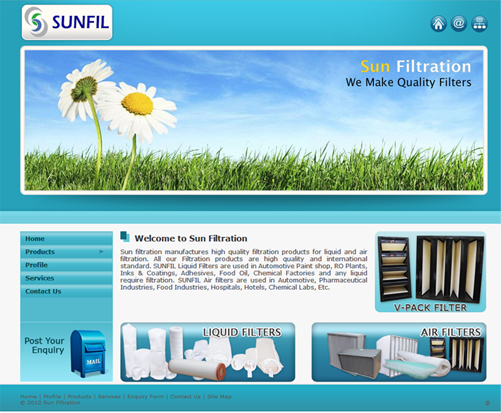This screenshot has width=501, height=413.
Task: Open the V-Pack Filter image
Action: click(430, 272)
